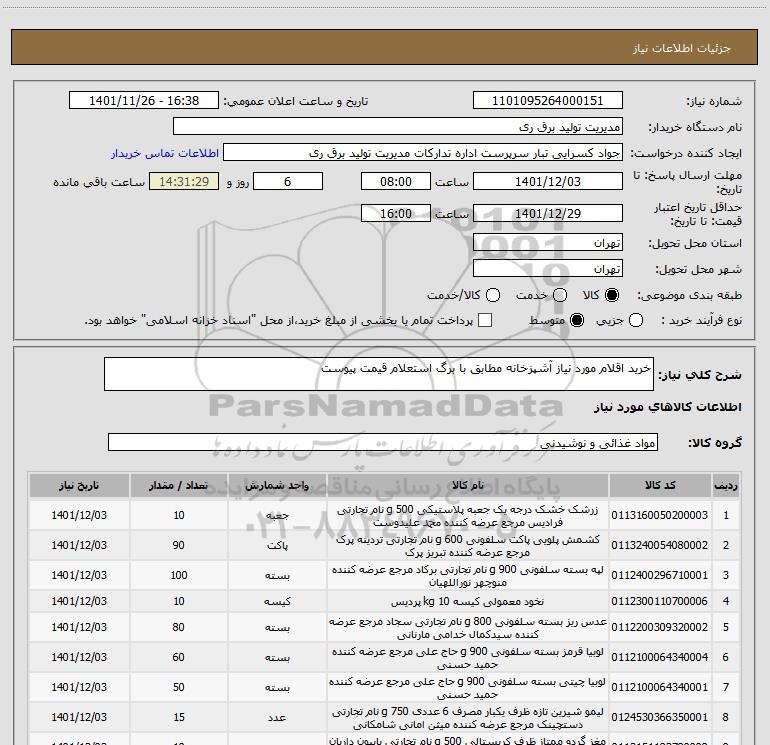Click the شرح کلی نیاز description box

coord(379,374)
